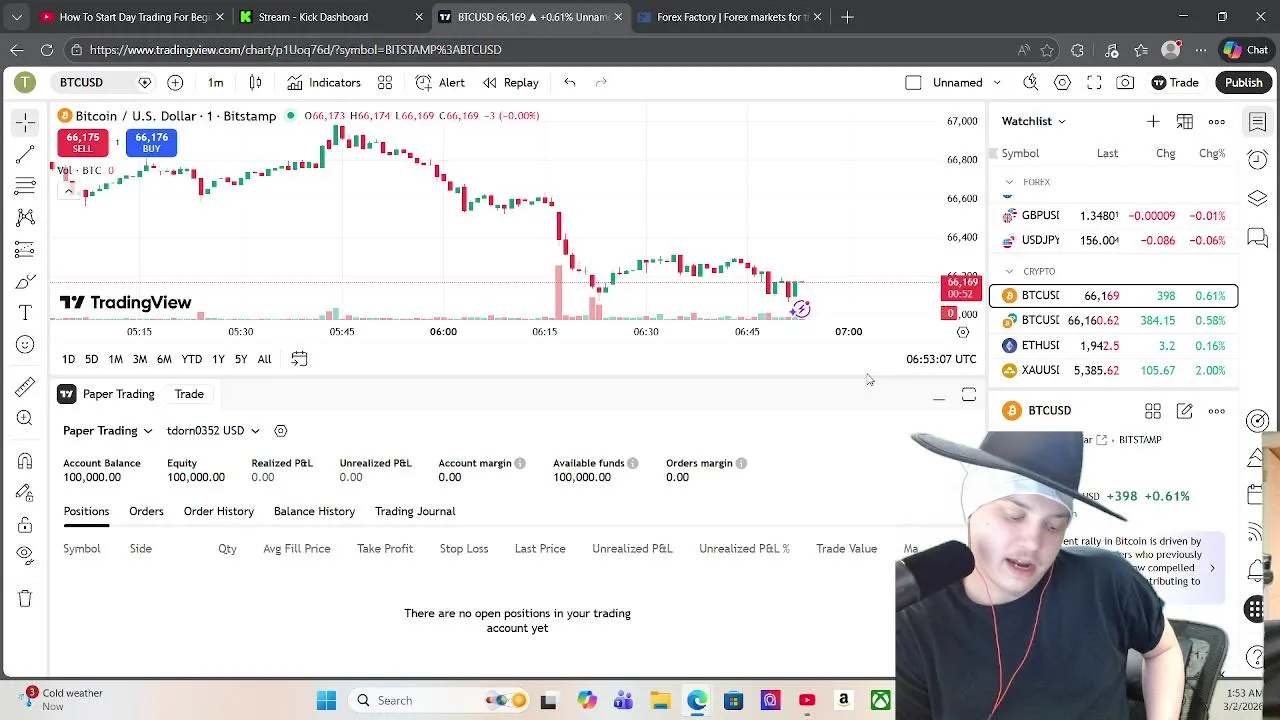Create an Alert from the toolbar
Image resolution: width=1280 pixels, height=720 pixels.
[x=440, y=83]
